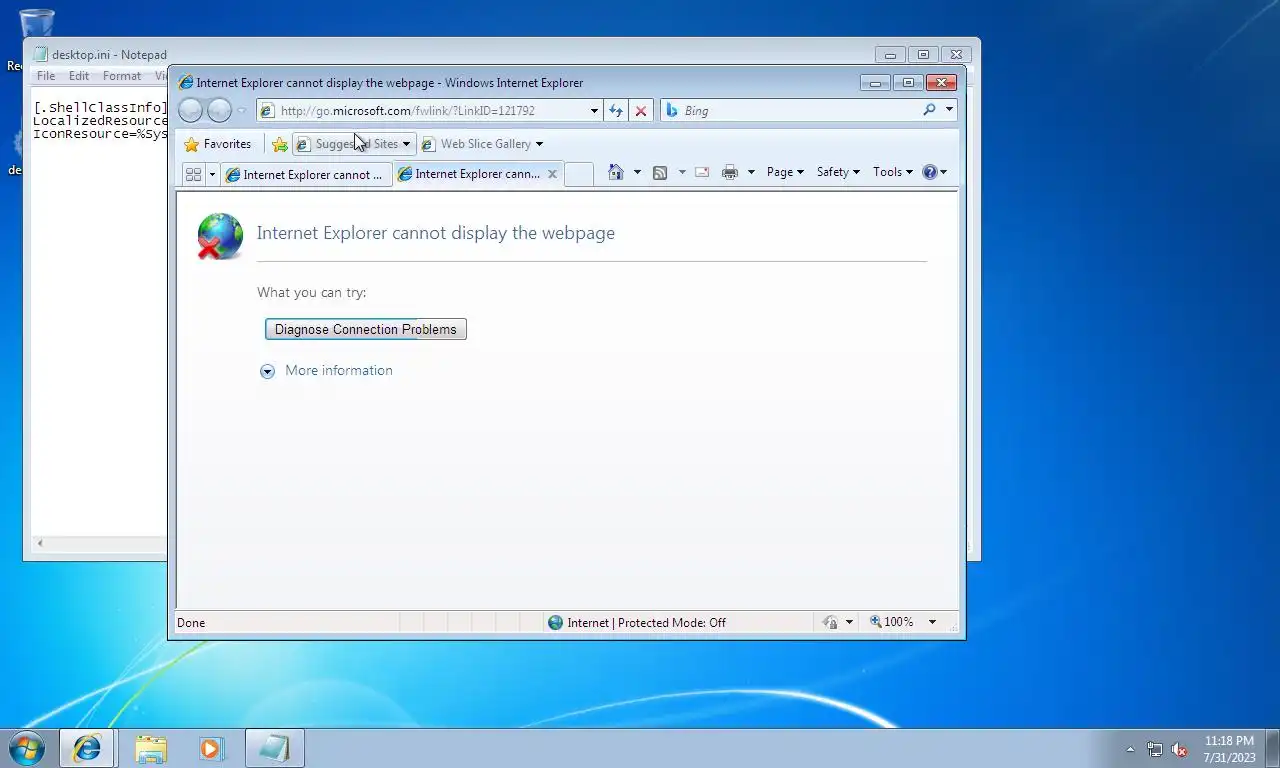This screenshot has height=768, width=1280.
Task: Click the Help question mark icon
Action: point(930,172)
